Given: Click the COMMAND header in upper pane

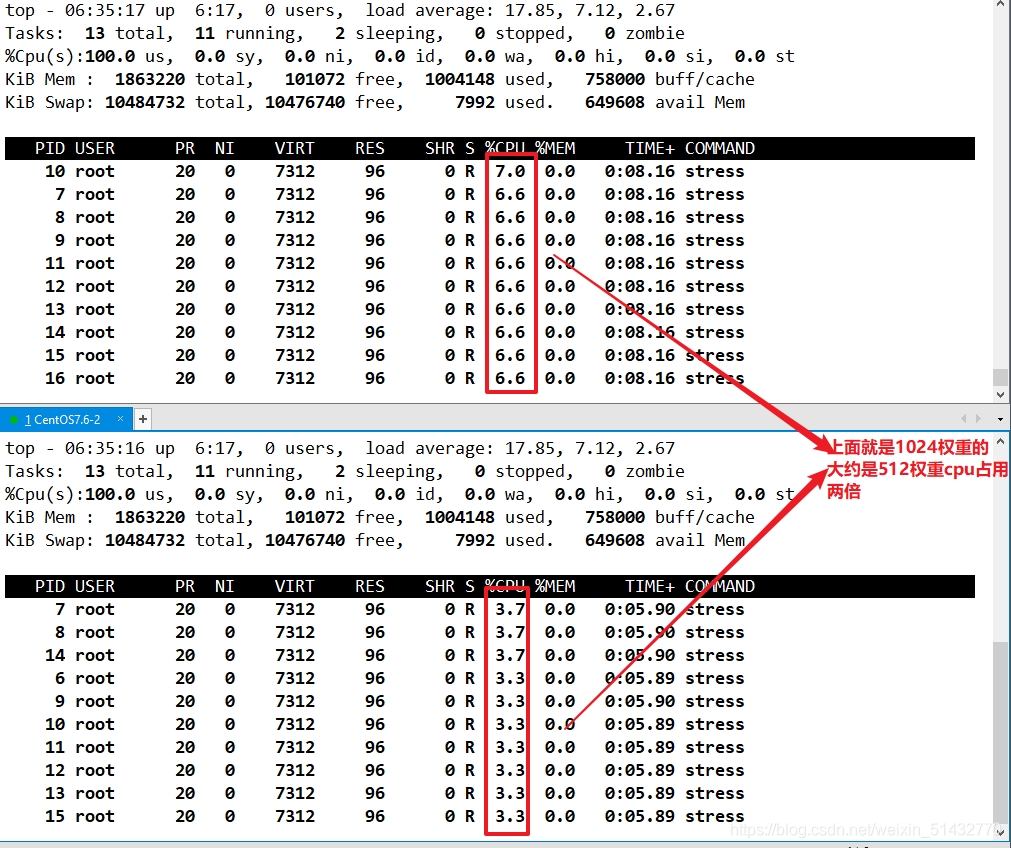Looking at the screenshot, I should 720,148.
